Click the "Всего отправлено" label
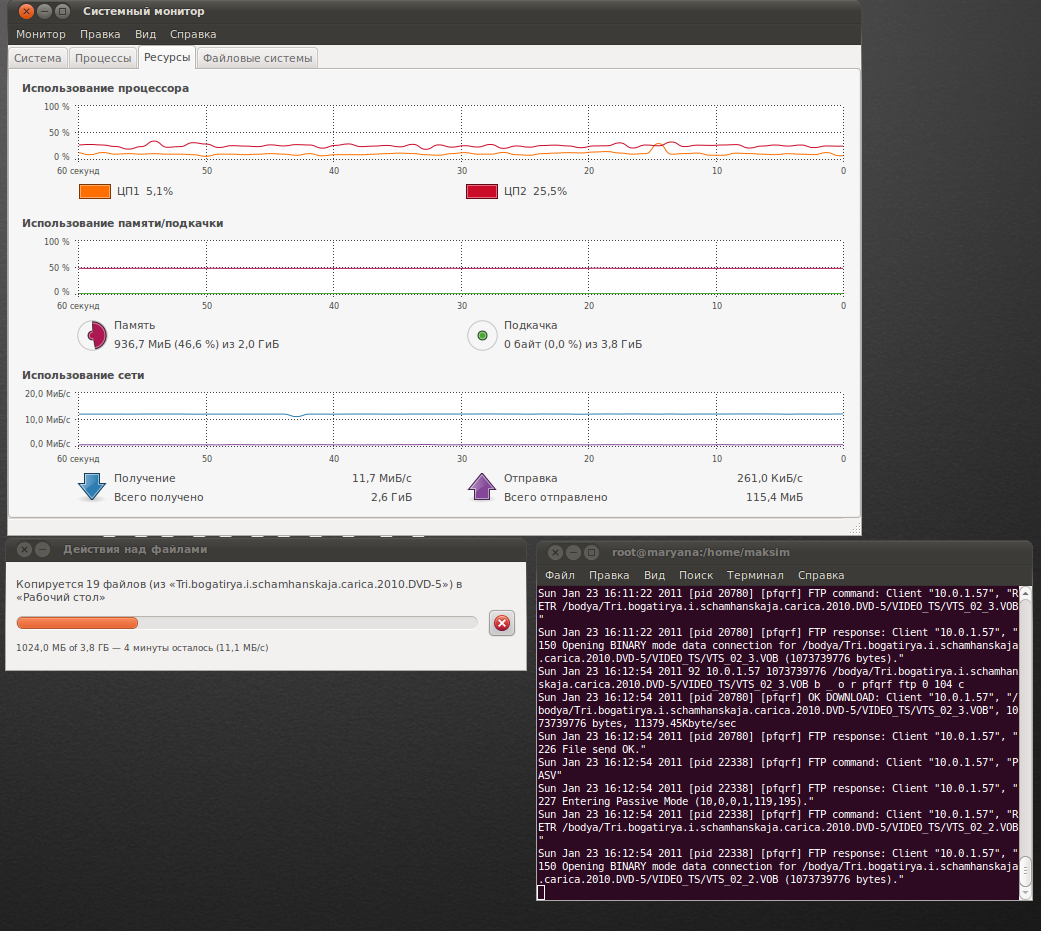The width and height of the screenshot is (1041, 931). point(556,497)
